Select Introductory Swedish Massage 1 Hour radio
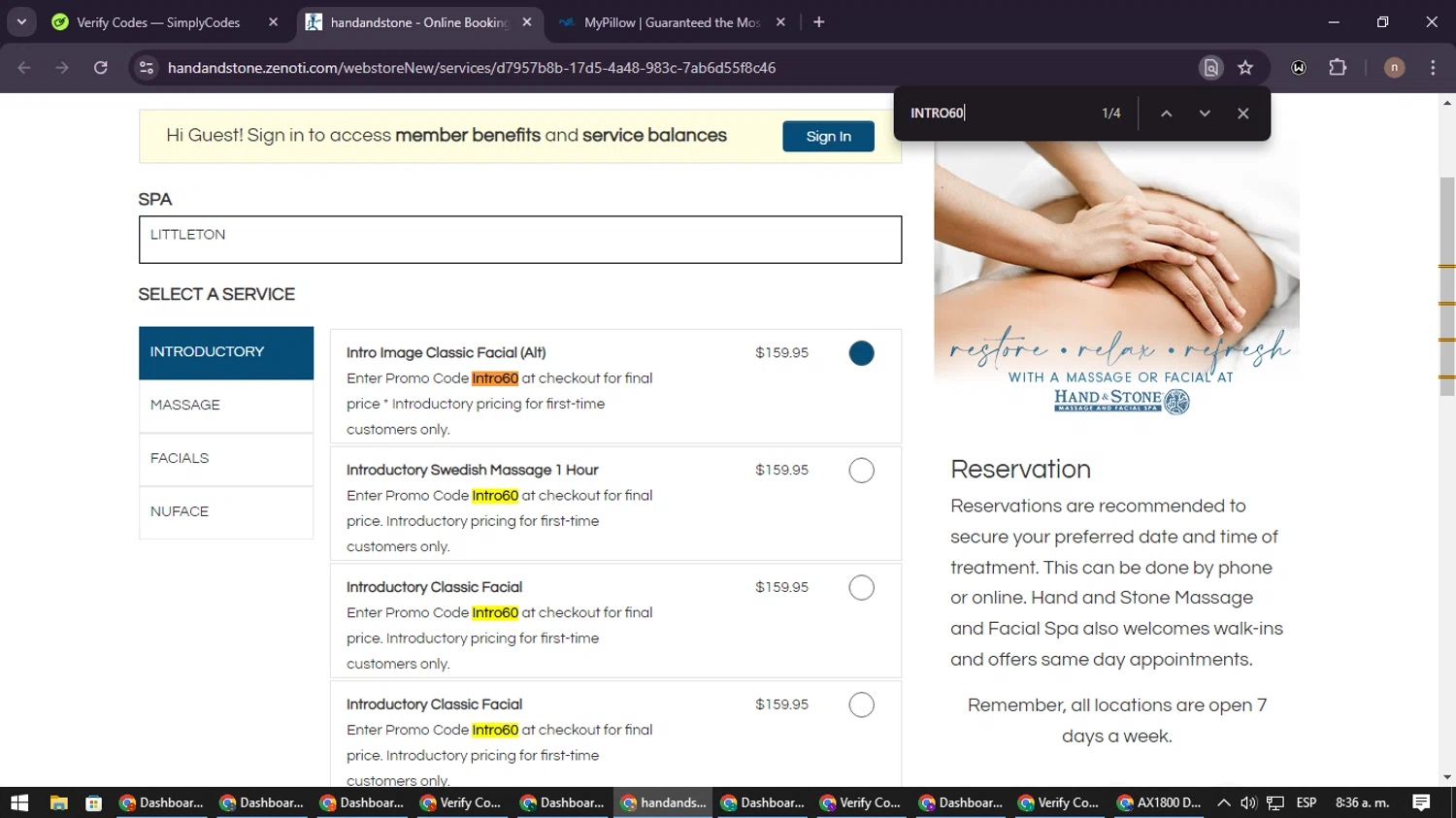 tap(861, 471)
